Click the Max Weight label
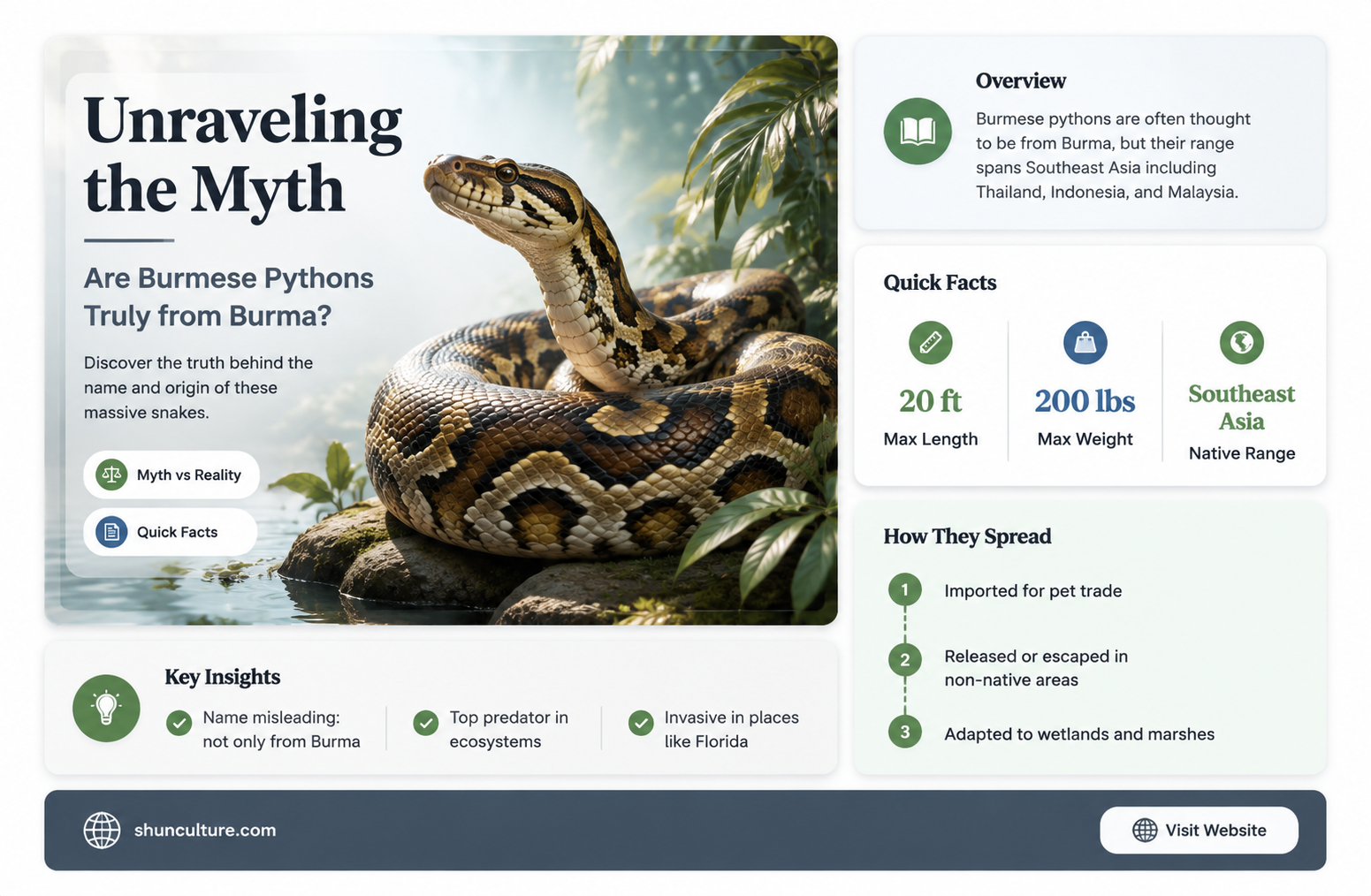Viewport: 1371px width, 896px height. point(1085,439)
